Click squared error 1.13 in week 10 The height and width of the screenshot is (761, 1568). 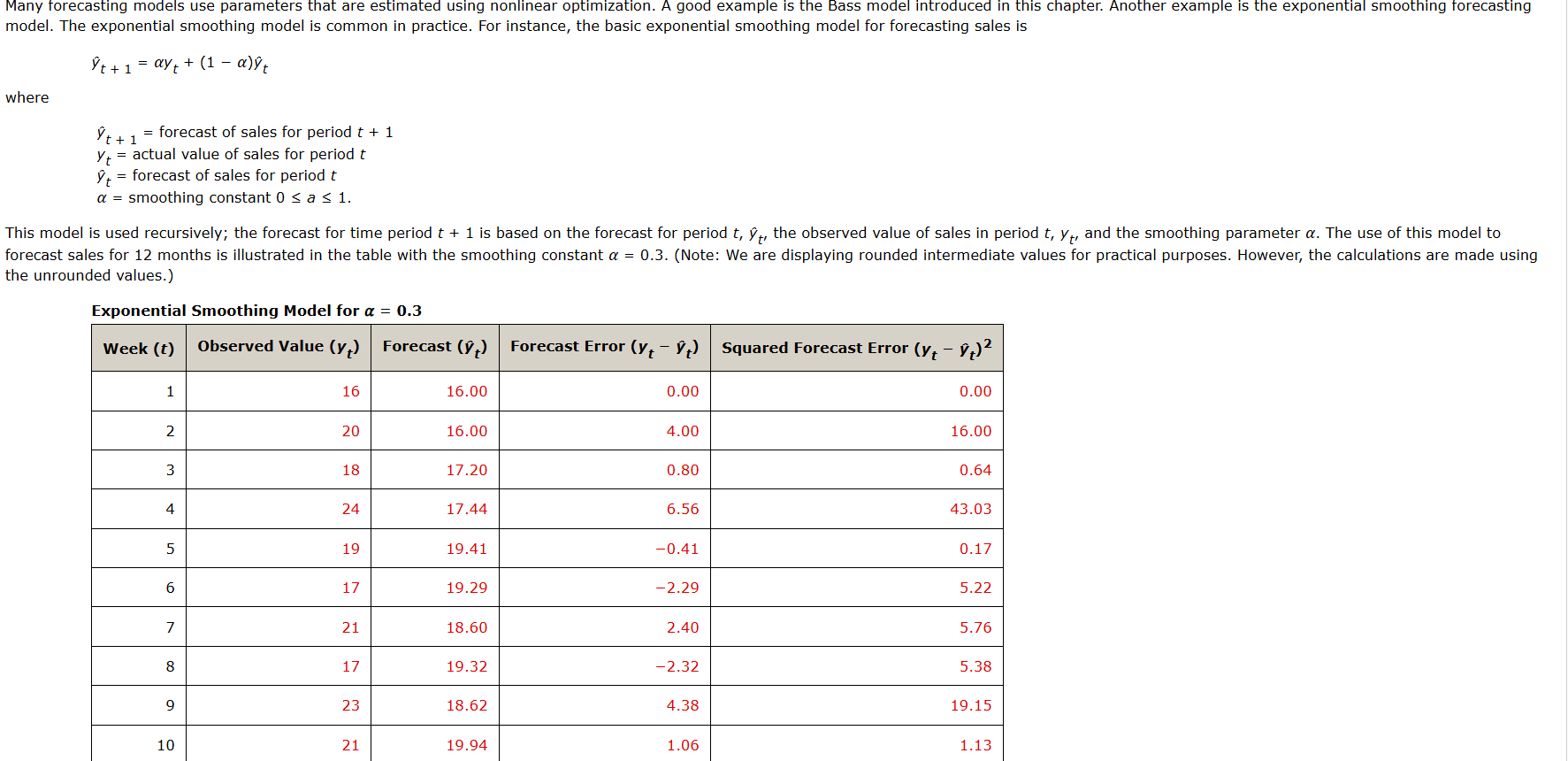point(975,745)
